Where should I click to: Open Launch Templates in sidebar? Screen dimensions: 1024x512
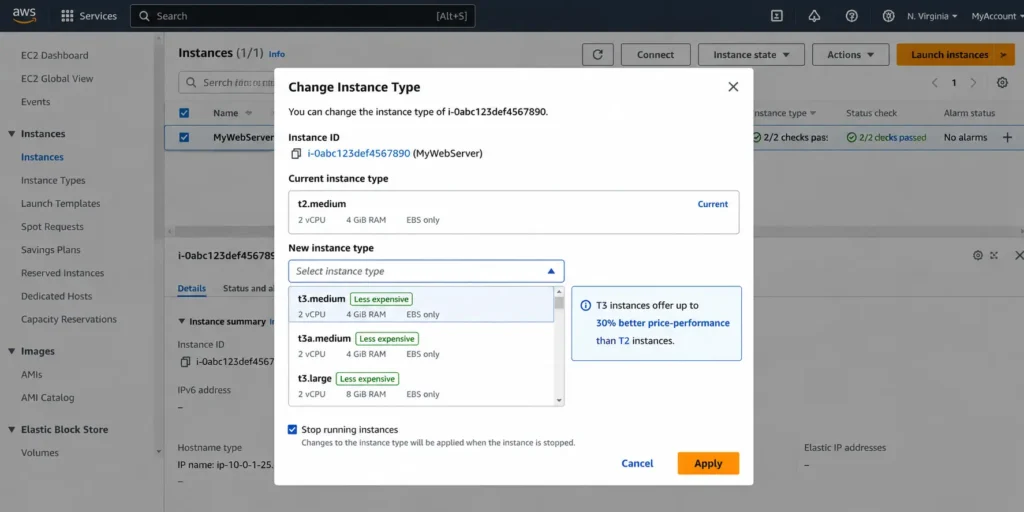[x=61, y=203]
